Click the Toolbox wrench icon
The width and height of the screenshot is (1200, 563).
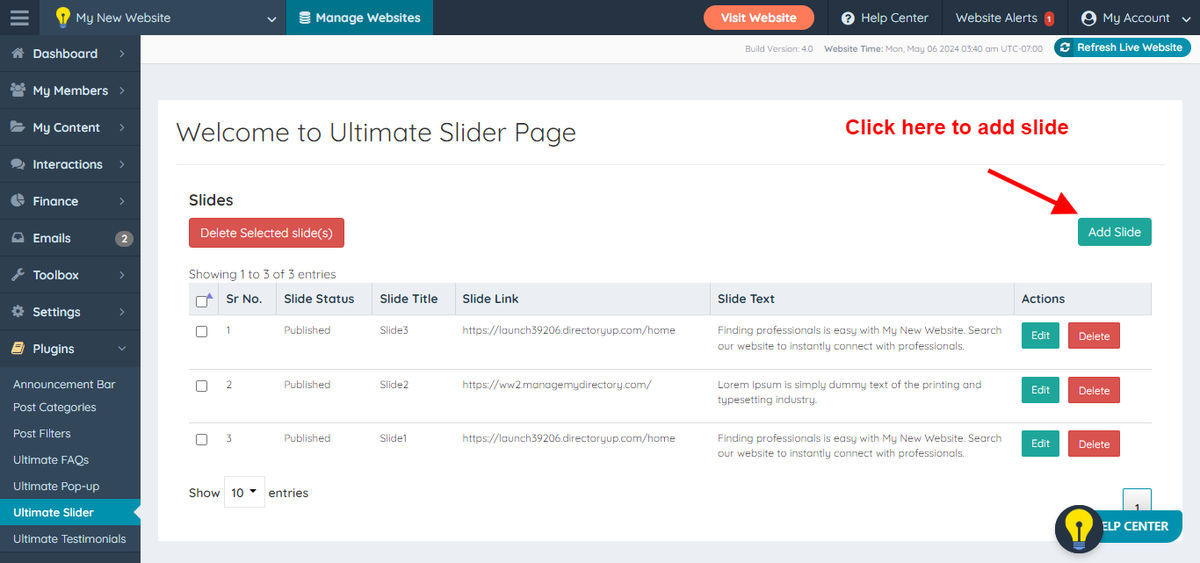(17, 275)
